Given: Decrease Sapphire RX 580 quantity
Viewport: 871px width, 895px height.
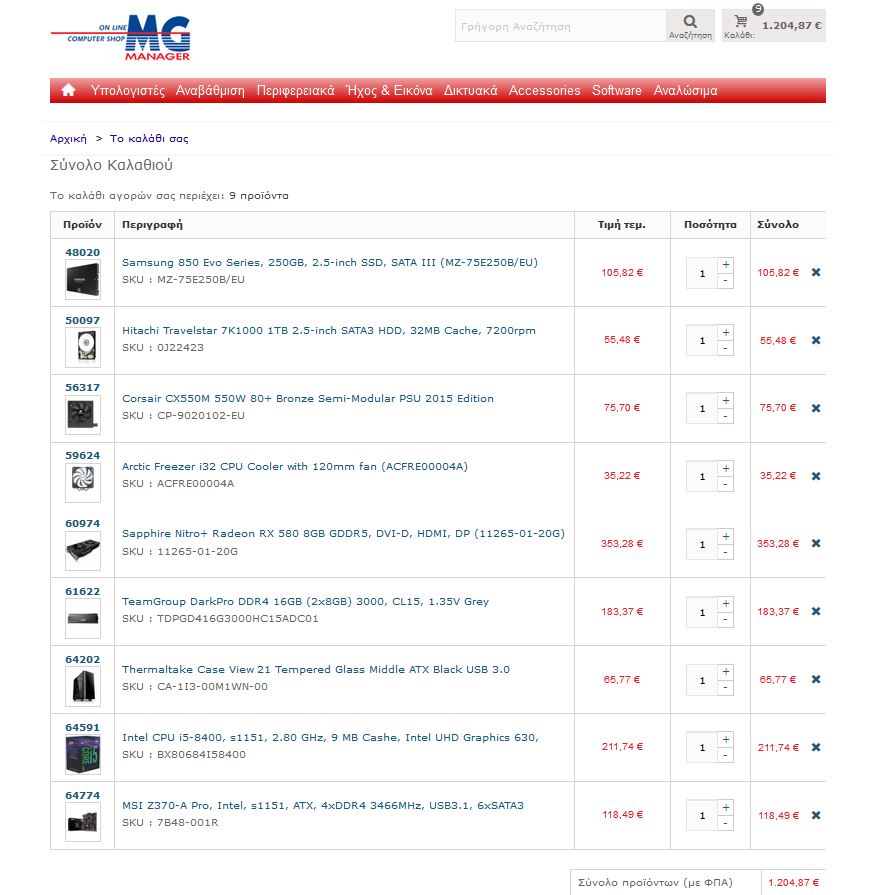Looking at the screenshot, I should (725, 553).
